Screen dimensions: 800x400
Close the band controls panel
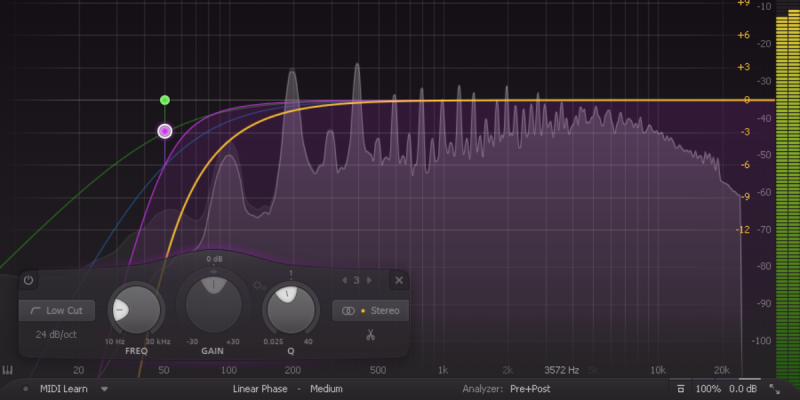tap(398, 281)
